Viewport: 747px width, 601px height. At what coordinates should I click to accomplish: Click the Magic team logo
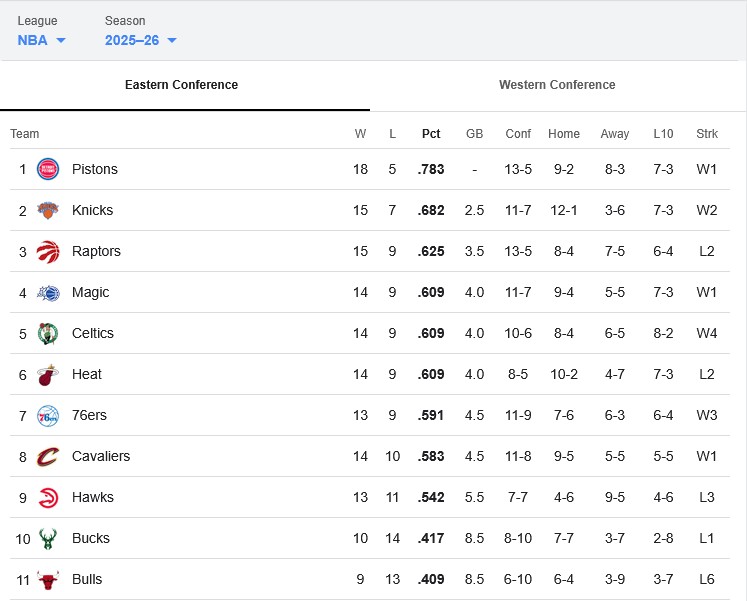pyautogui.click(x=48, y=292)
